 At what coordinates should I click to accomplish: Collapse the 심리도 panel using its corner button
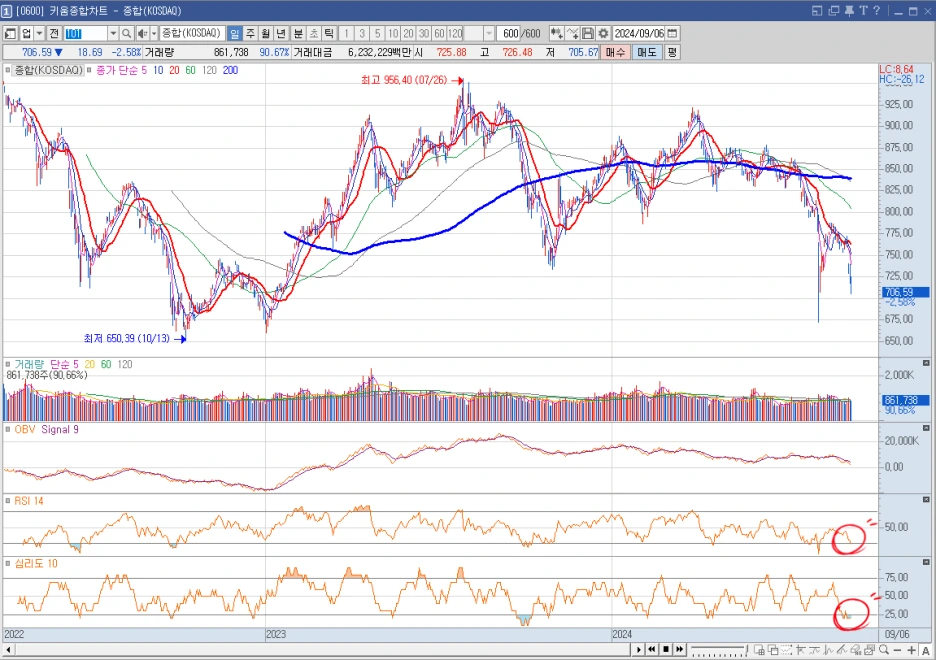[x=926, y=562]
